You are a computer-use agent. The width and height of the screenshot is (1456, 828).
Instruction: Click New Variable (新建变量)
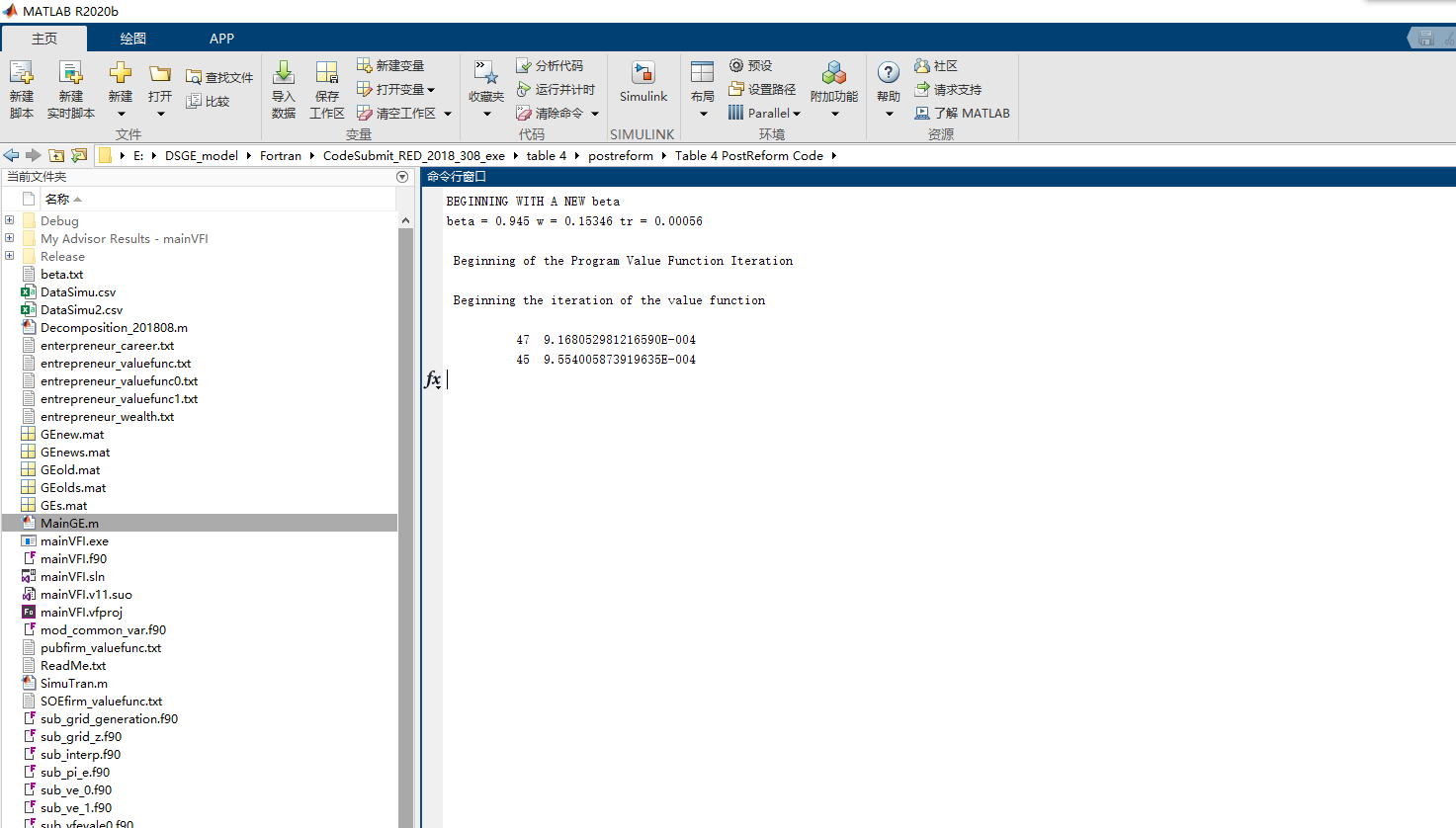point(390,65)
